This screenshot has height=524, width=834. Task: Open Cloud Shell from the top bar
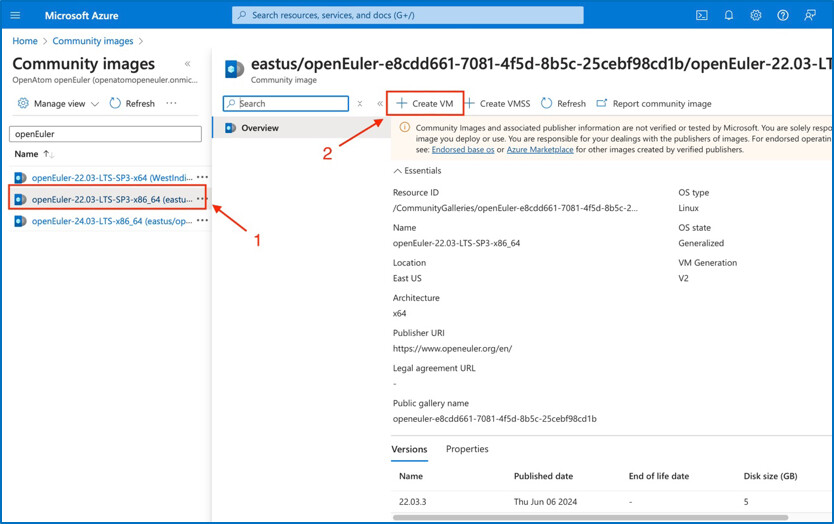(702, 15)
